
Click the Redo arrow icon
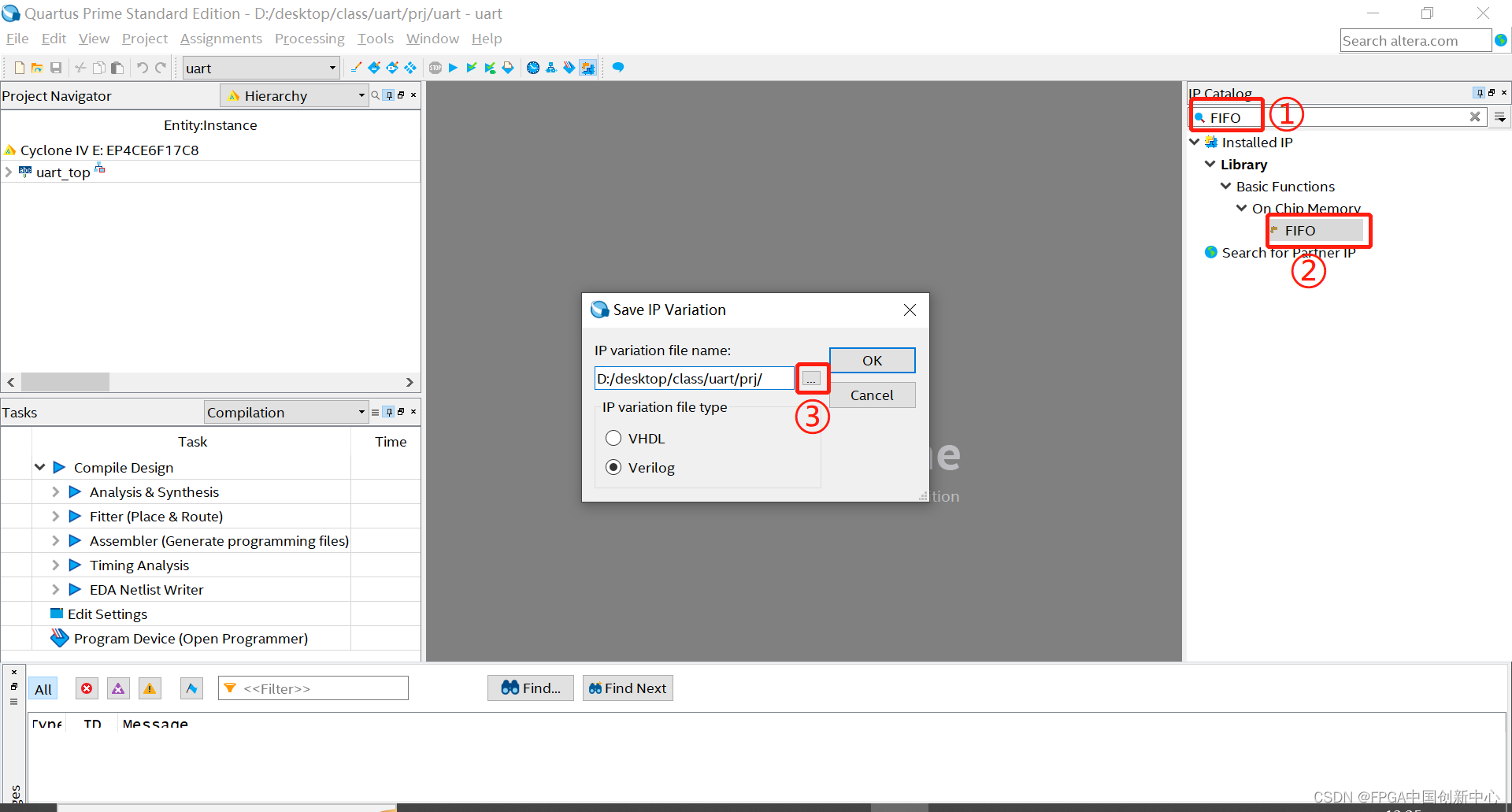tap(161, 68)
